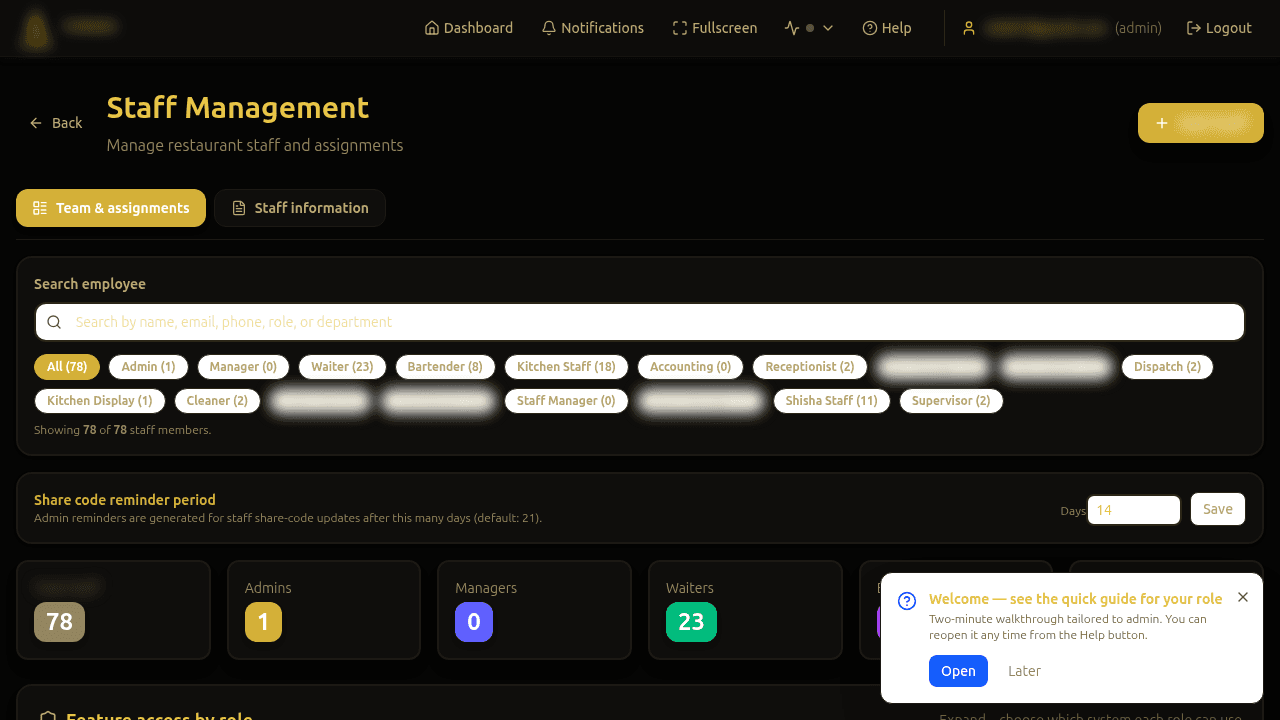Go Back to previous page

click(x=56, y=123)
